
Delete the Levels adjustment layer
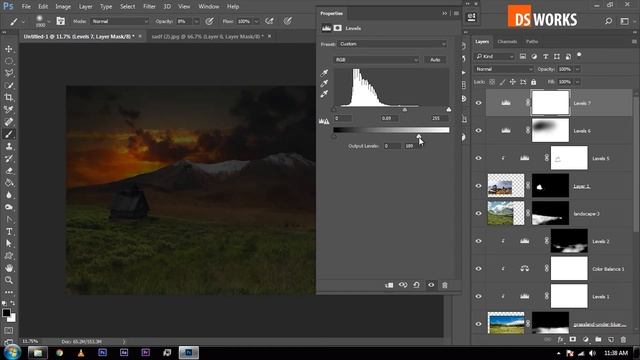tap(445, 285)
